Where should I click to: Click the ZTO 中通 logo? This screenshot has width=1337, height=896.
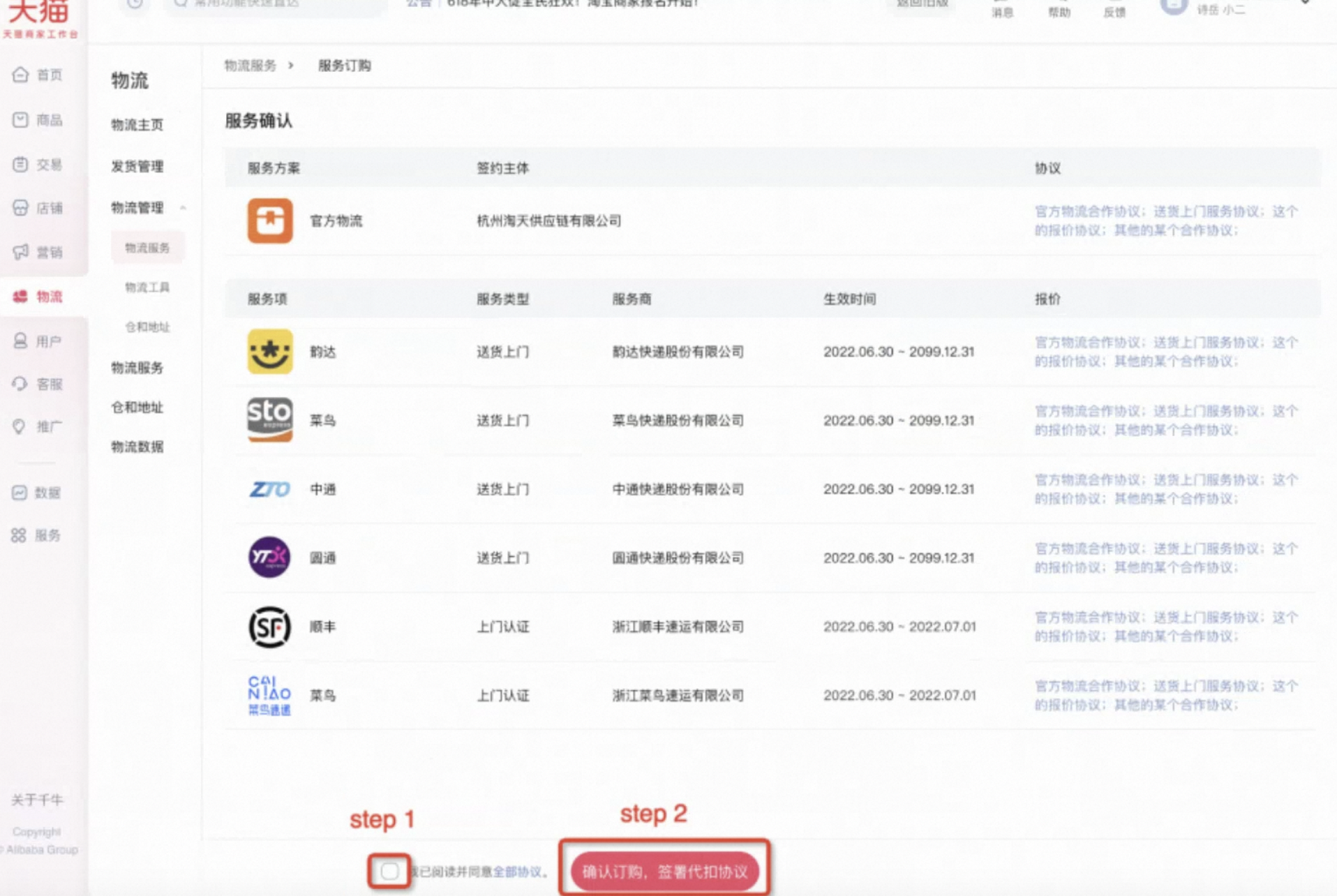pos(270,489)
